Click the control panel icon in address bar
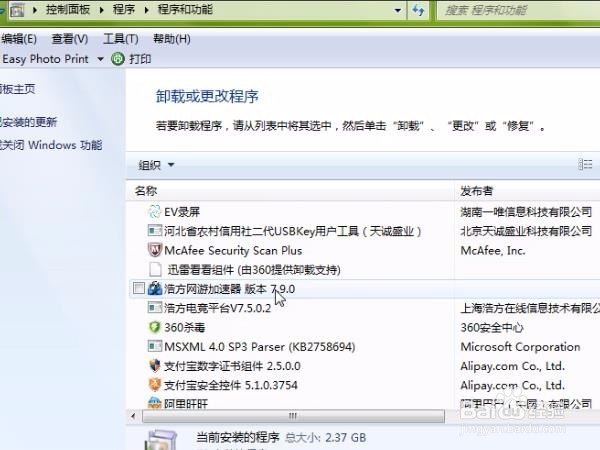 [x=16, y=10]
